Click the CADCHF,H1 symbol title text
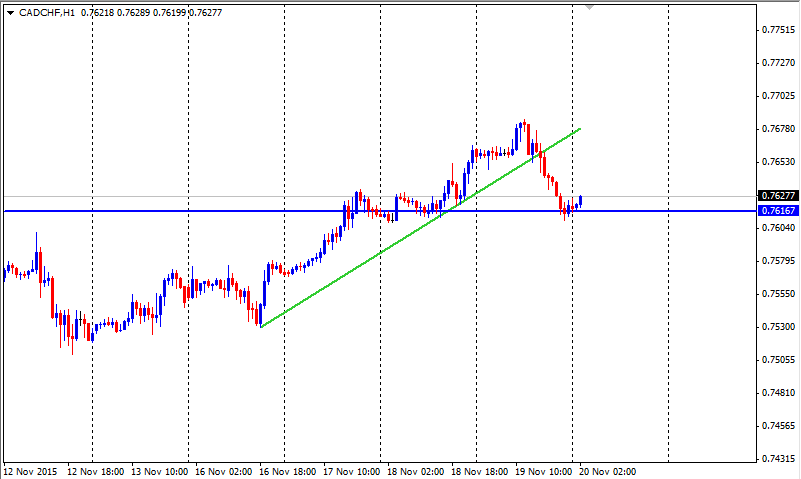Viewport: 801px width, 479px height. pos(46,13)
